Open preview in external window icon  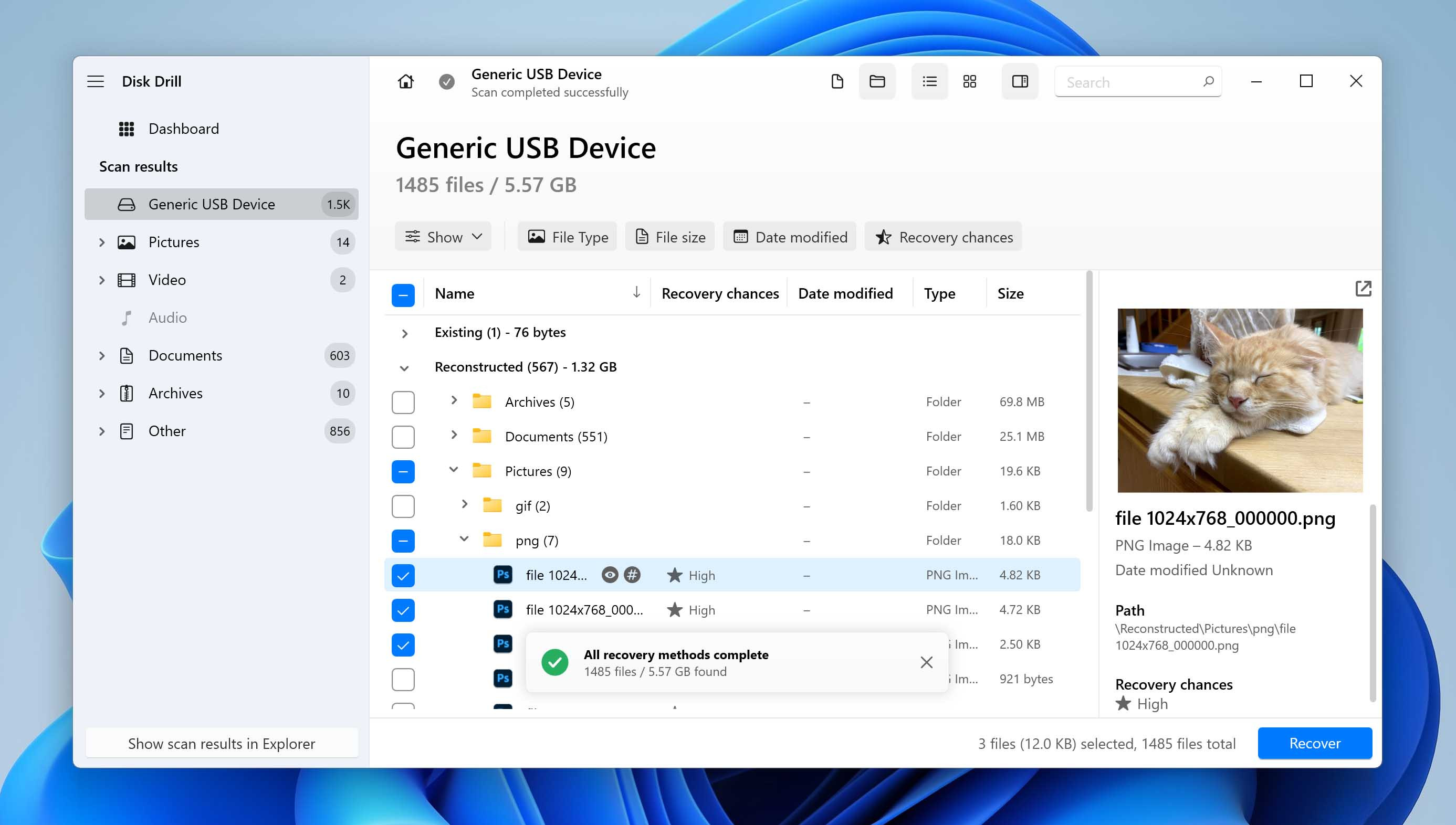tap(1363, 289)
